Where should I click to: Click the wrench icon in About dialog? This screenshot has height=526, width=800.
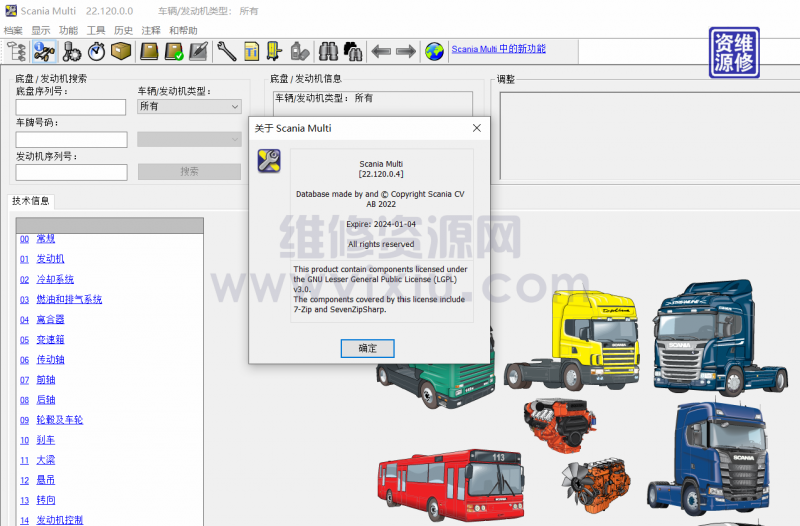[x=269, y=161]
